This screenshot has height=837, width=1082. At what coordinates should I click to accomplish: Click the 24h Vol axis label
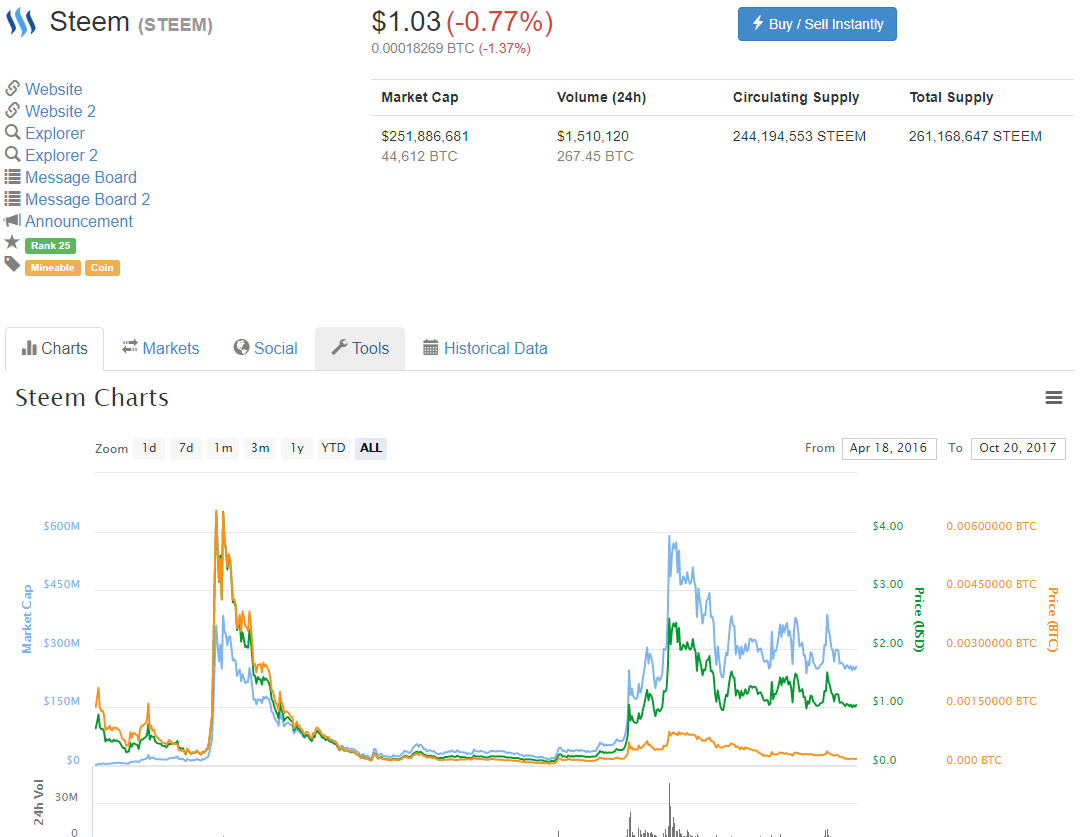click(39, 802)
